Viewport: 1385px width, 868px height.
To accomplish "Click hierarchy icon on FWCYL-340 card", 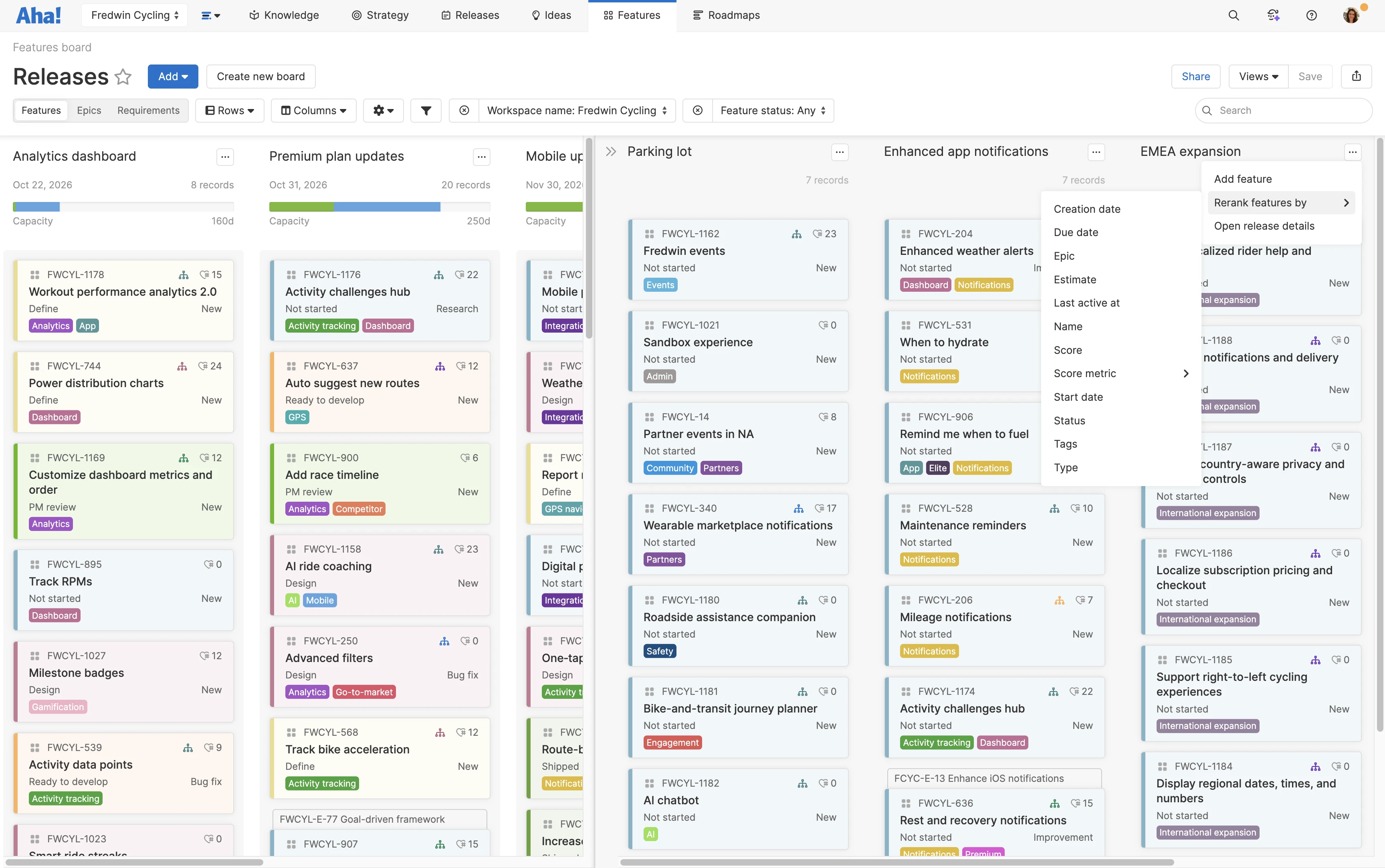I will click(798, 509).
